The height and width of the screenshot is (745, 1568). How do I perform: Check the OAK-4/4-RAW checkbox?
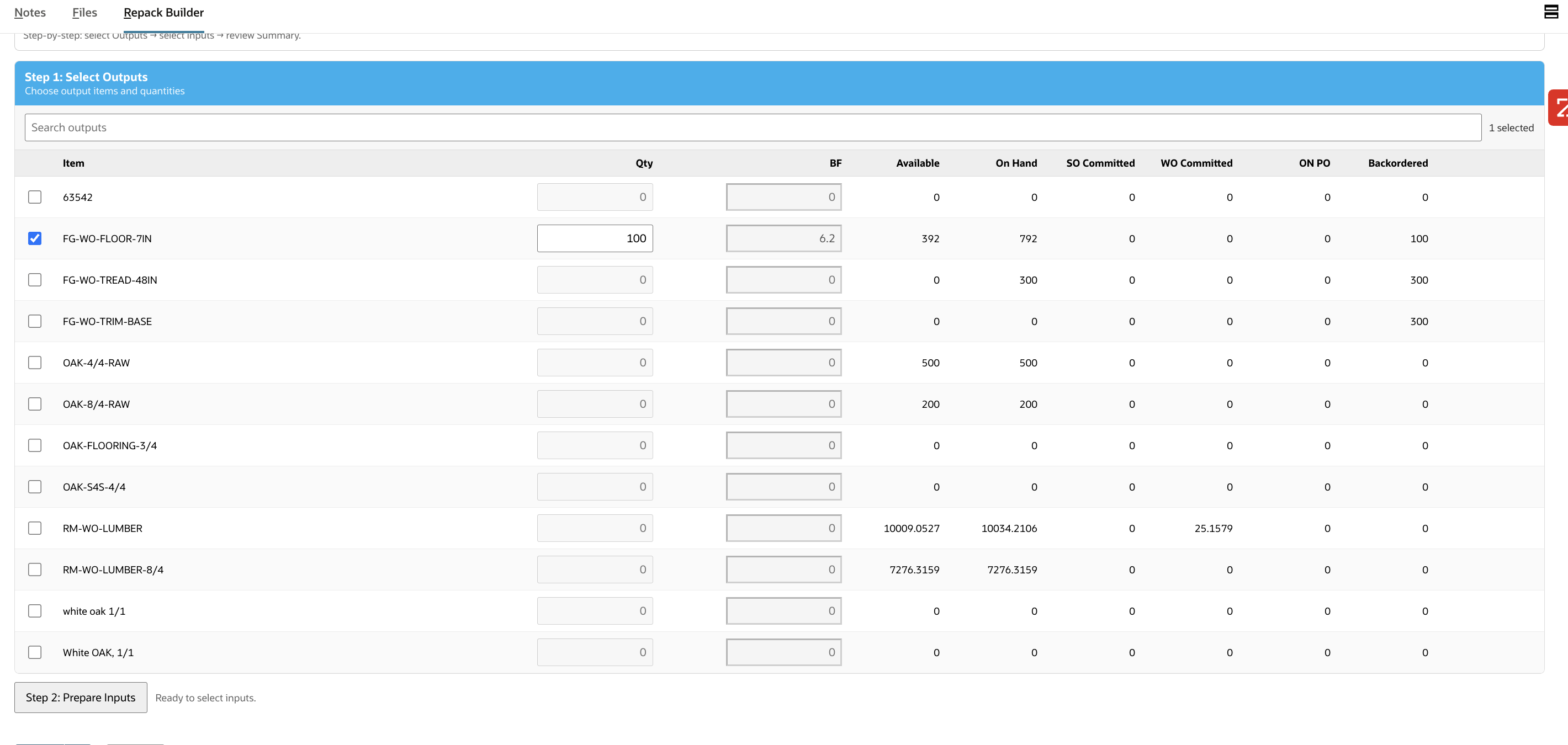(35, 362)
